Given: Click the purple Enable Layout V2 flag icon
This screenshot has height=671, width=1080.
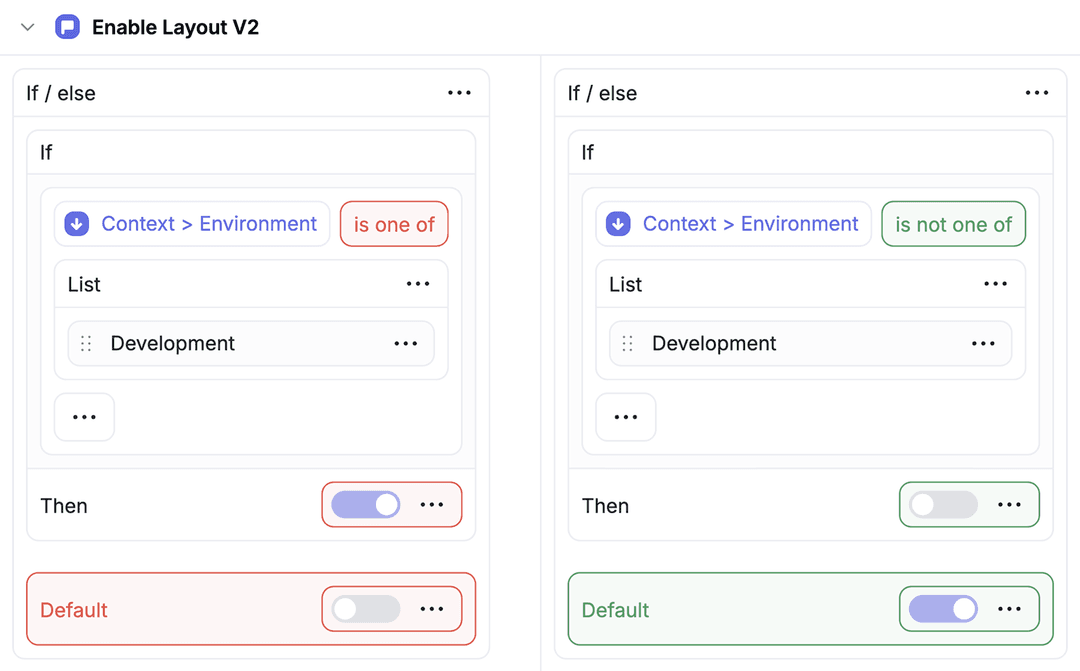Looking at the screenshot, I should [x=67, y=27].
